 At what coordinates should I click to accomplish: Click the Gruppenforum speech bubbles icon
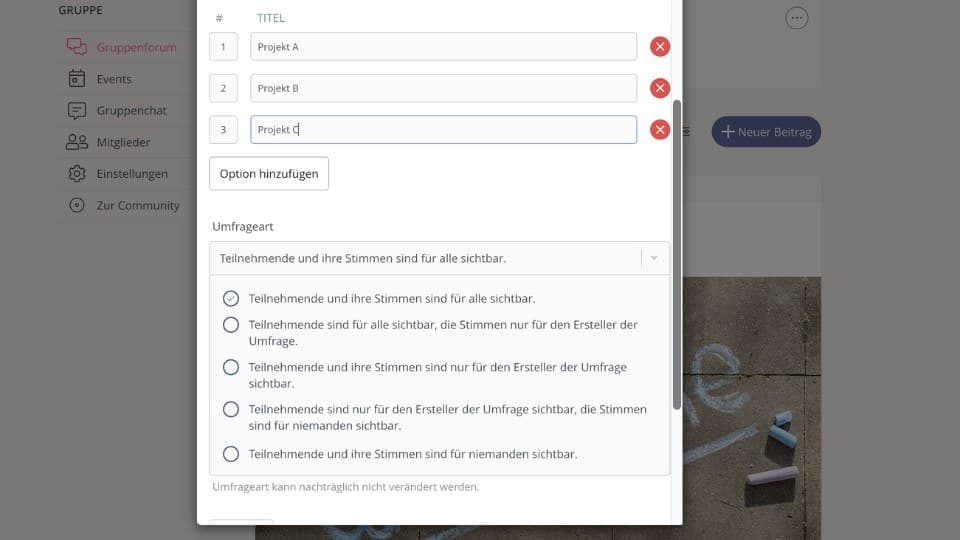click(x=77, y=47)
